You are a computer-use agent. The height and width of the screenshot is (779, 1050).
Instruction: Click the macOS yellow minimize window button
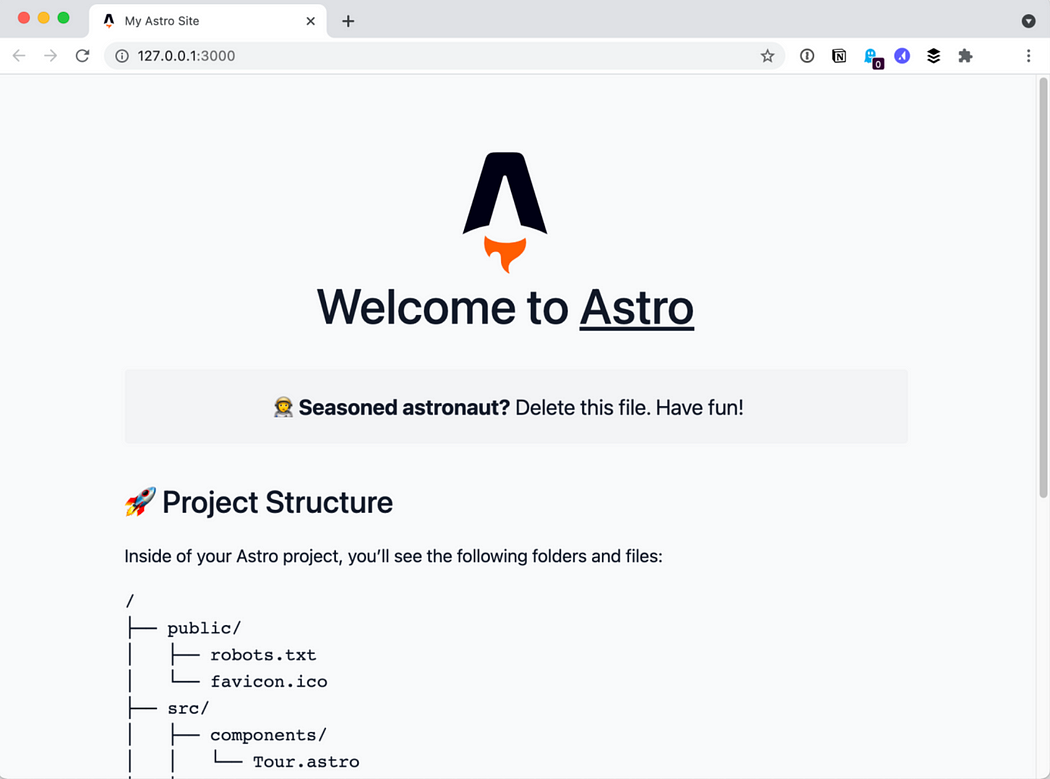click(44, 18)
